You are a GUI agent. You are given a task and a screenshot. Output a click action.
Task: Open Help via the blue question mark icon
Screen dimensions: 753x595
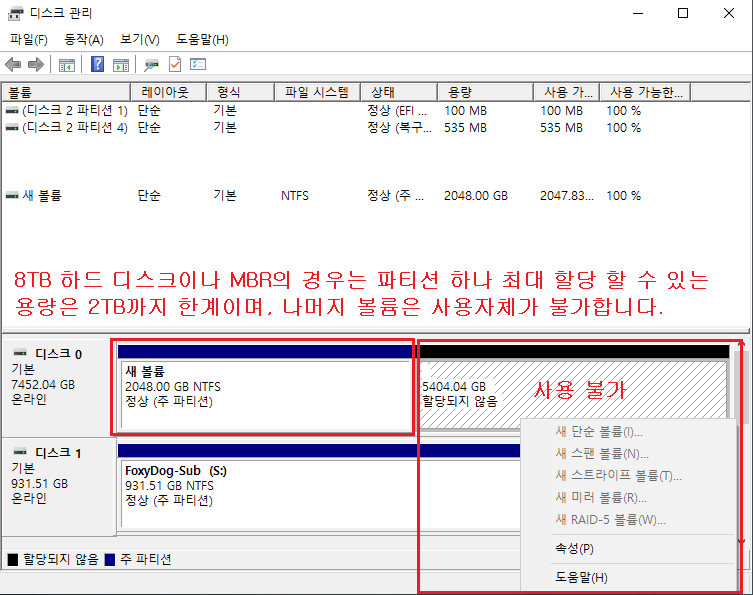(97, 64)
